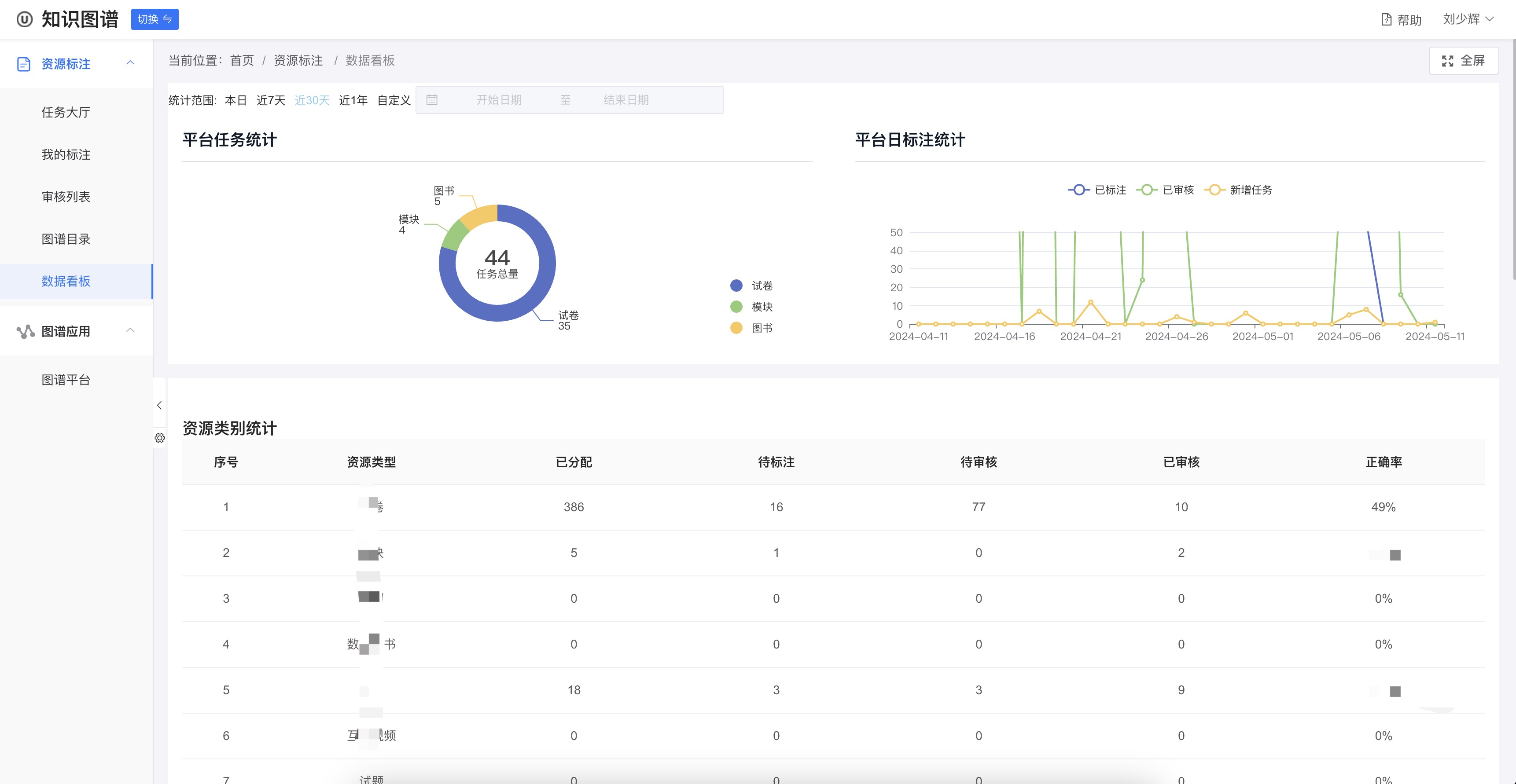This screenshot has height=784, width=1516.
Task: Click the 结束日期 input field
Action: (626, 100)
